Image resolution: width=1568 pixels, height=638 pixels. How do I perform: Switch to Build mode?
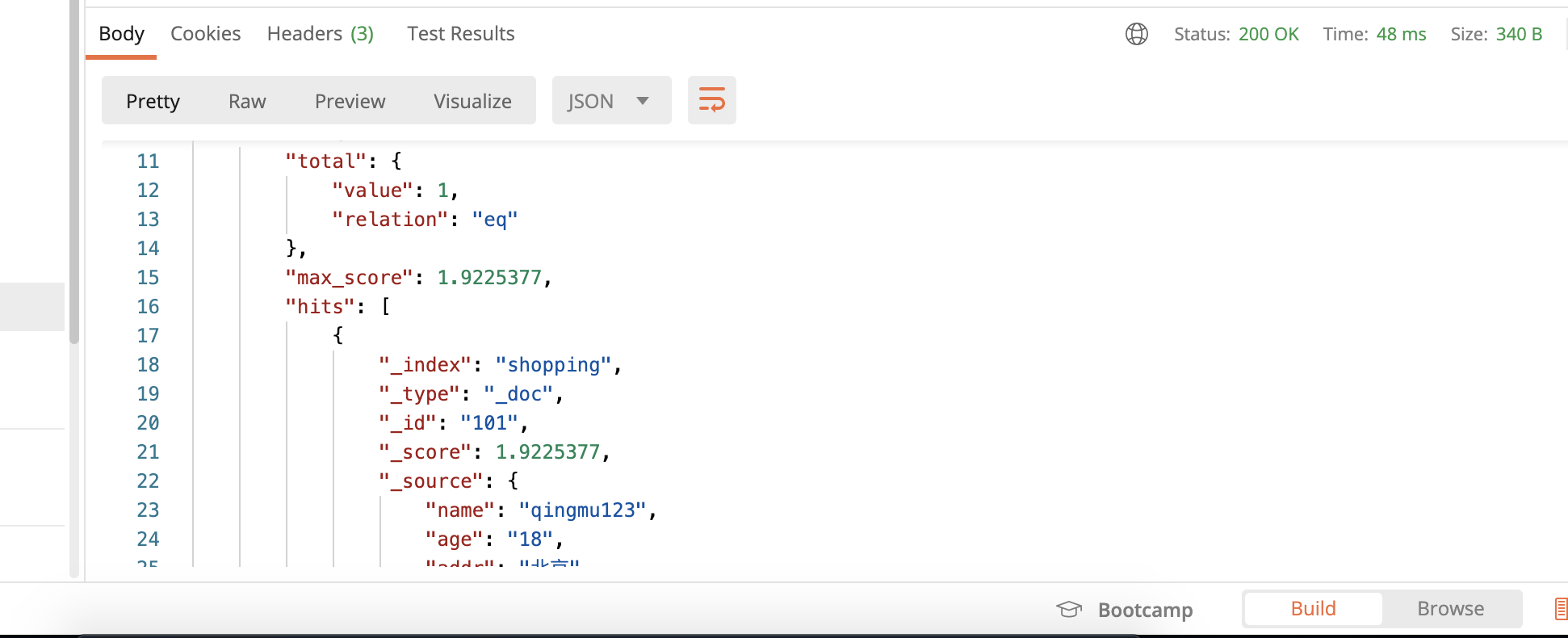coord(1313,609)
